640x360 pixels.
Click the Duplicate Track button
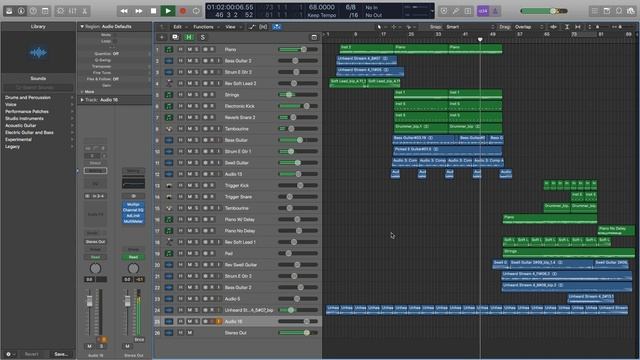click(175, 37)
